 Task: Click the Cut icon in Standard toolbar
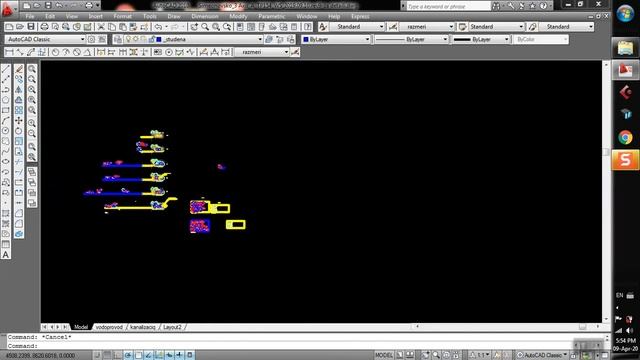tap(101, 27)
